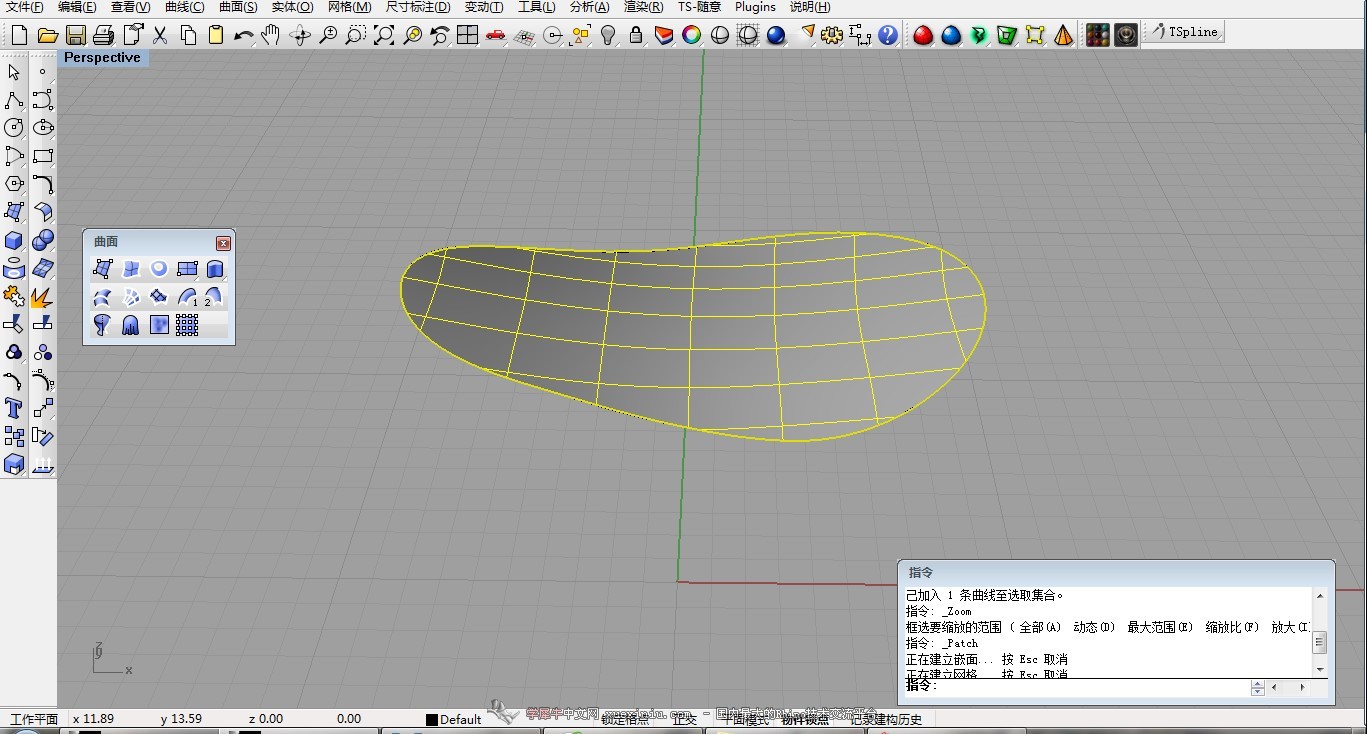Click the Revolve icon in 曲面 panel
The width and height of the screenshot is (1367, 734).
[x=102, y=325]
